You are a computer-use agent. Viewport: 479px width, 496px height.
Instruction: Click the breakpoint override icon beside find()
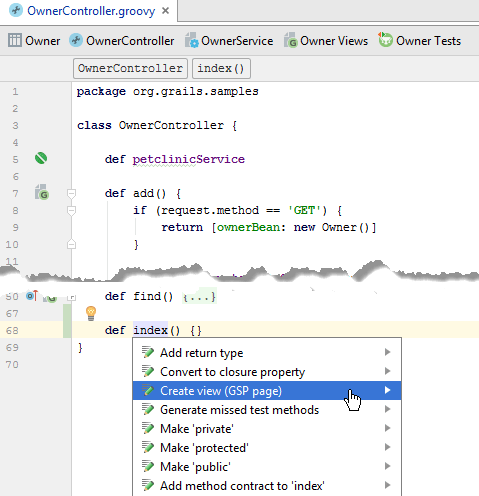(32, 295)
